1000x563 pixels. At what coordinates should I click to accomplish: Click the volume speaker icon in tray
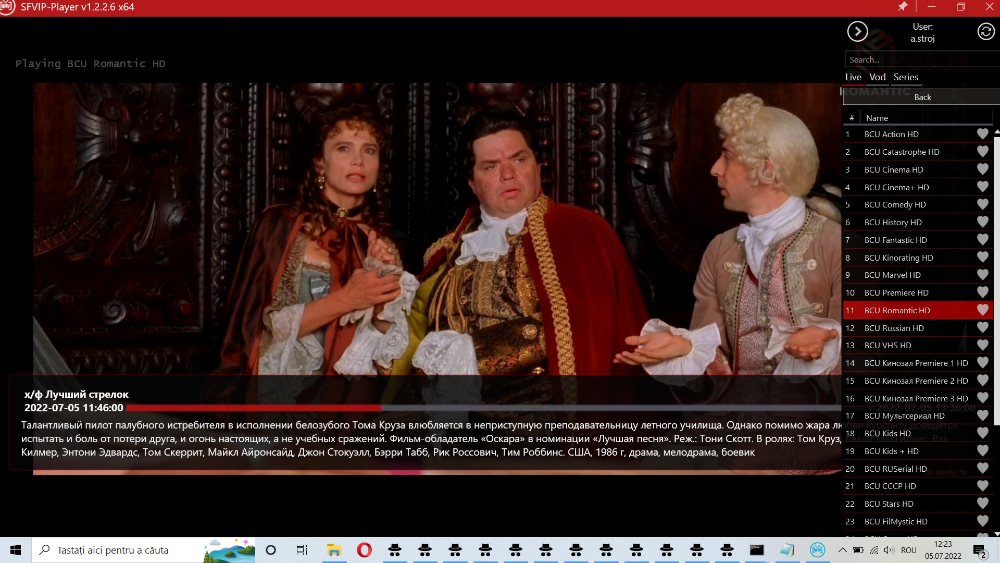(889, 550)
